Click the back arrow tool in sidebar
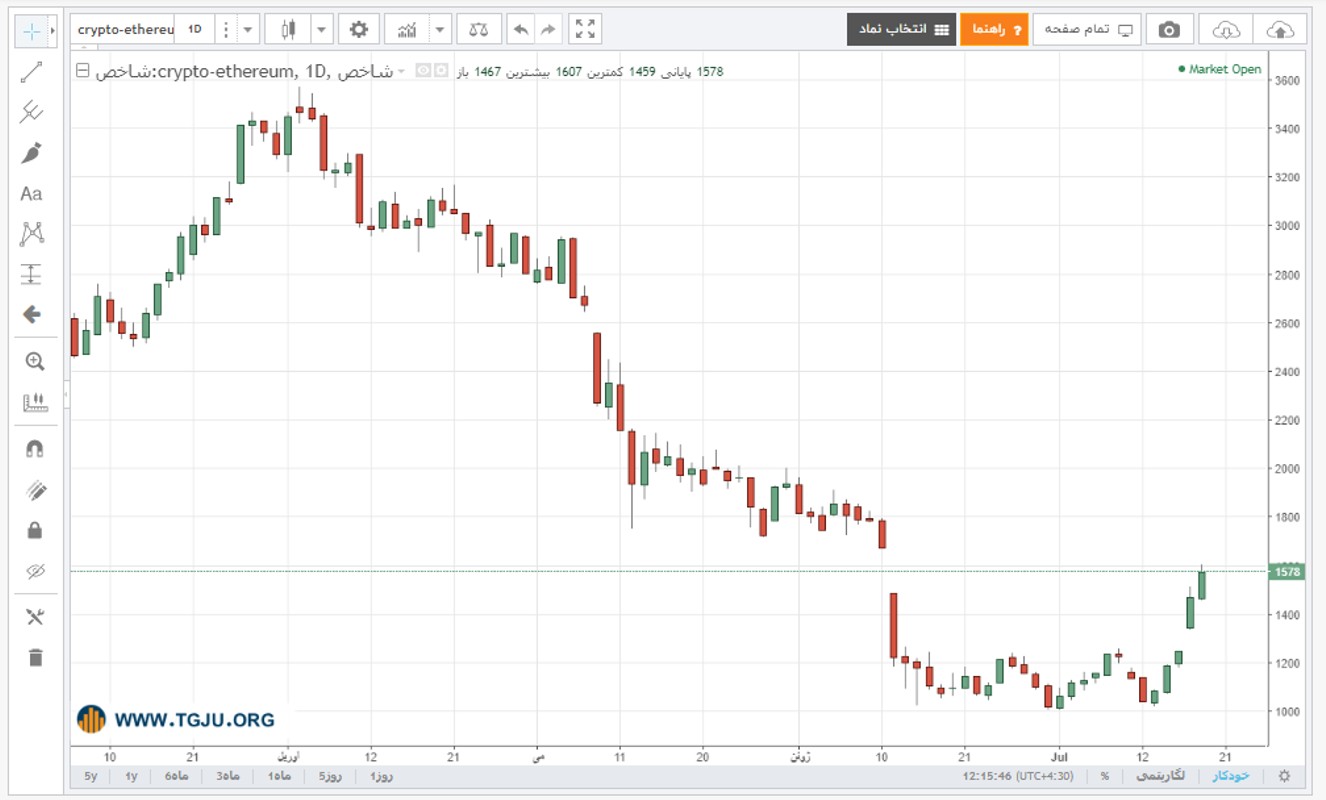Viewport: 1326px width, 800px height. [32, 314]
